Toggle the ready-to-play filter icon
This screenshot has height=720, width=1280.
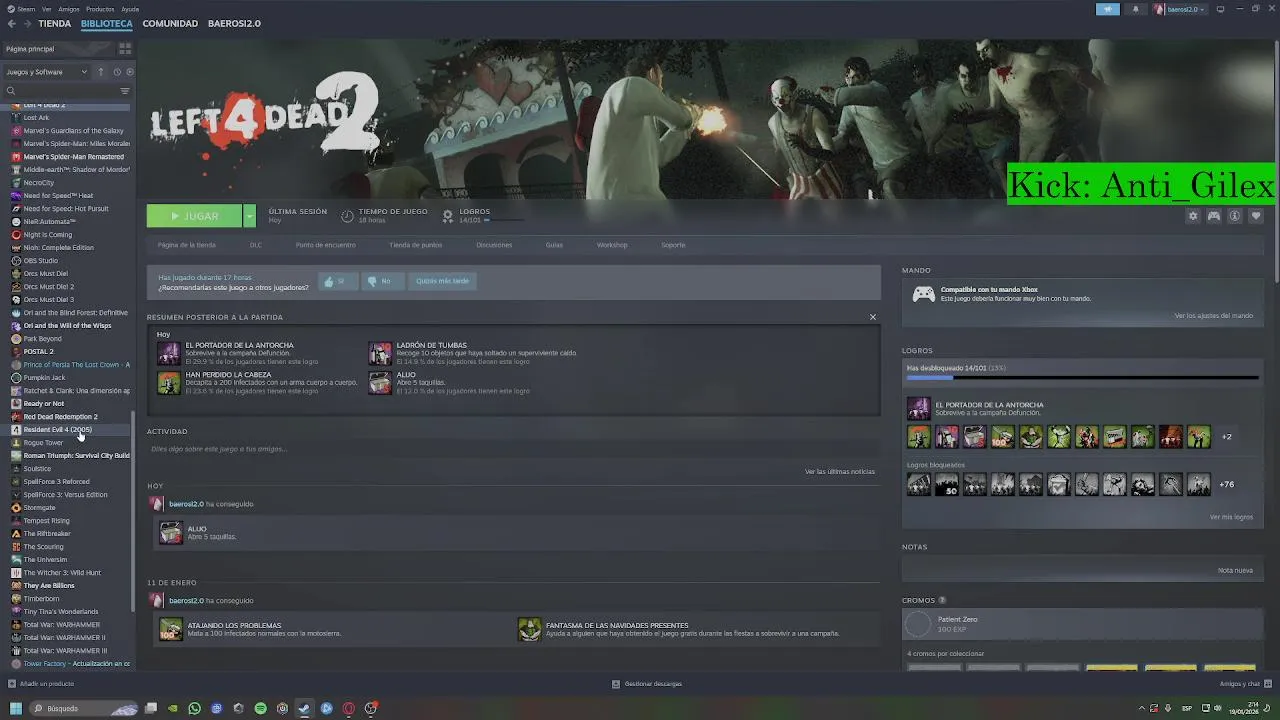click(x=129, y=72)
